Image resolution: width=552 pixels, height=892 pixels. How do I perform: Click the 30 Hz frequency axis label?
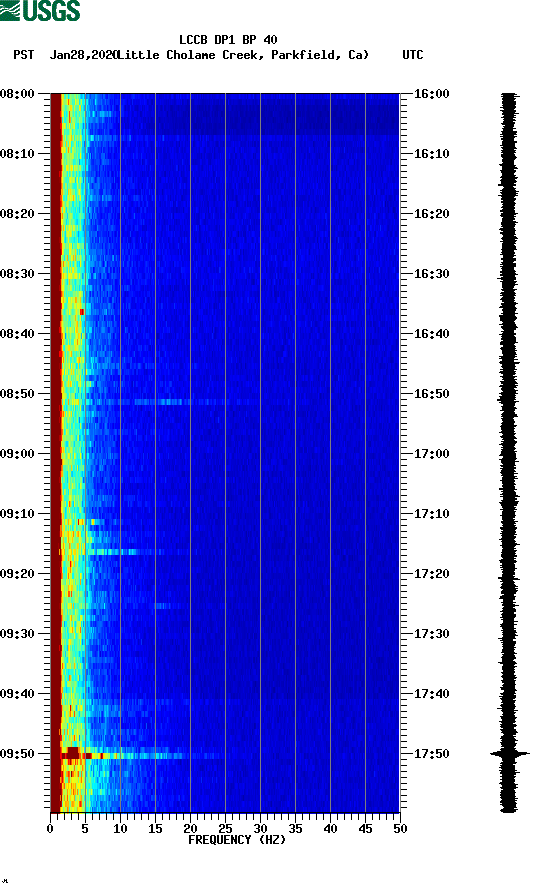click(x=260, y=829)
